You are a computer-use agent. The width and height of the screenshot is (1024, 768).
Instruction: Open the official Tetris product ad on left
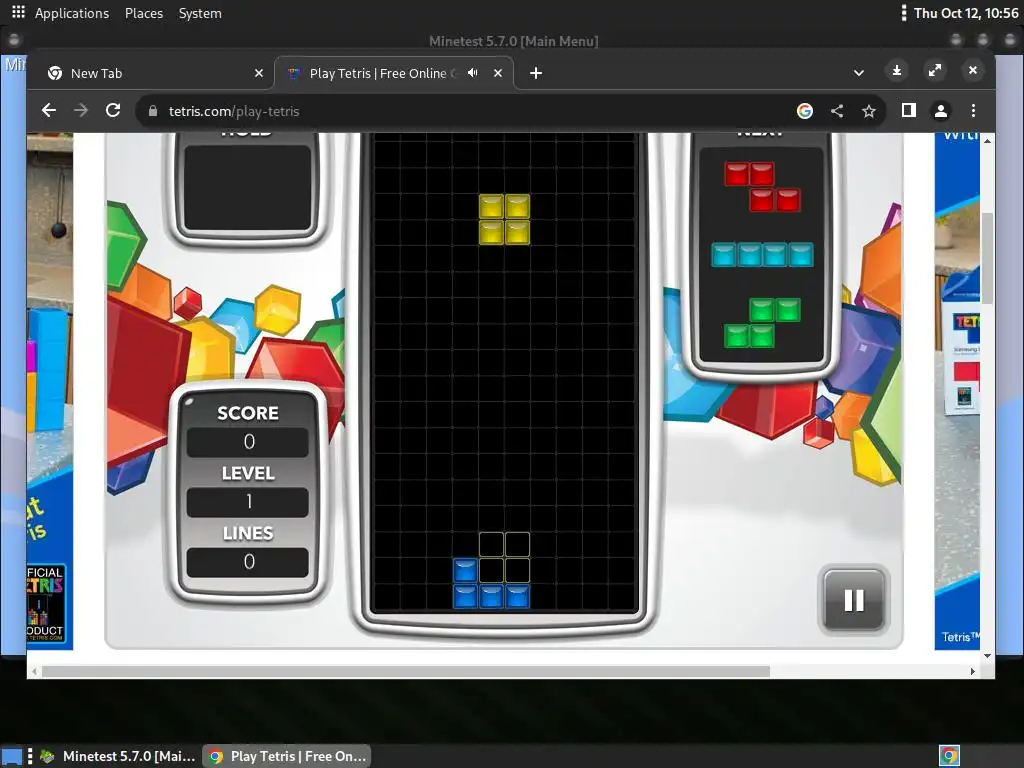click(x=50, y=392)
